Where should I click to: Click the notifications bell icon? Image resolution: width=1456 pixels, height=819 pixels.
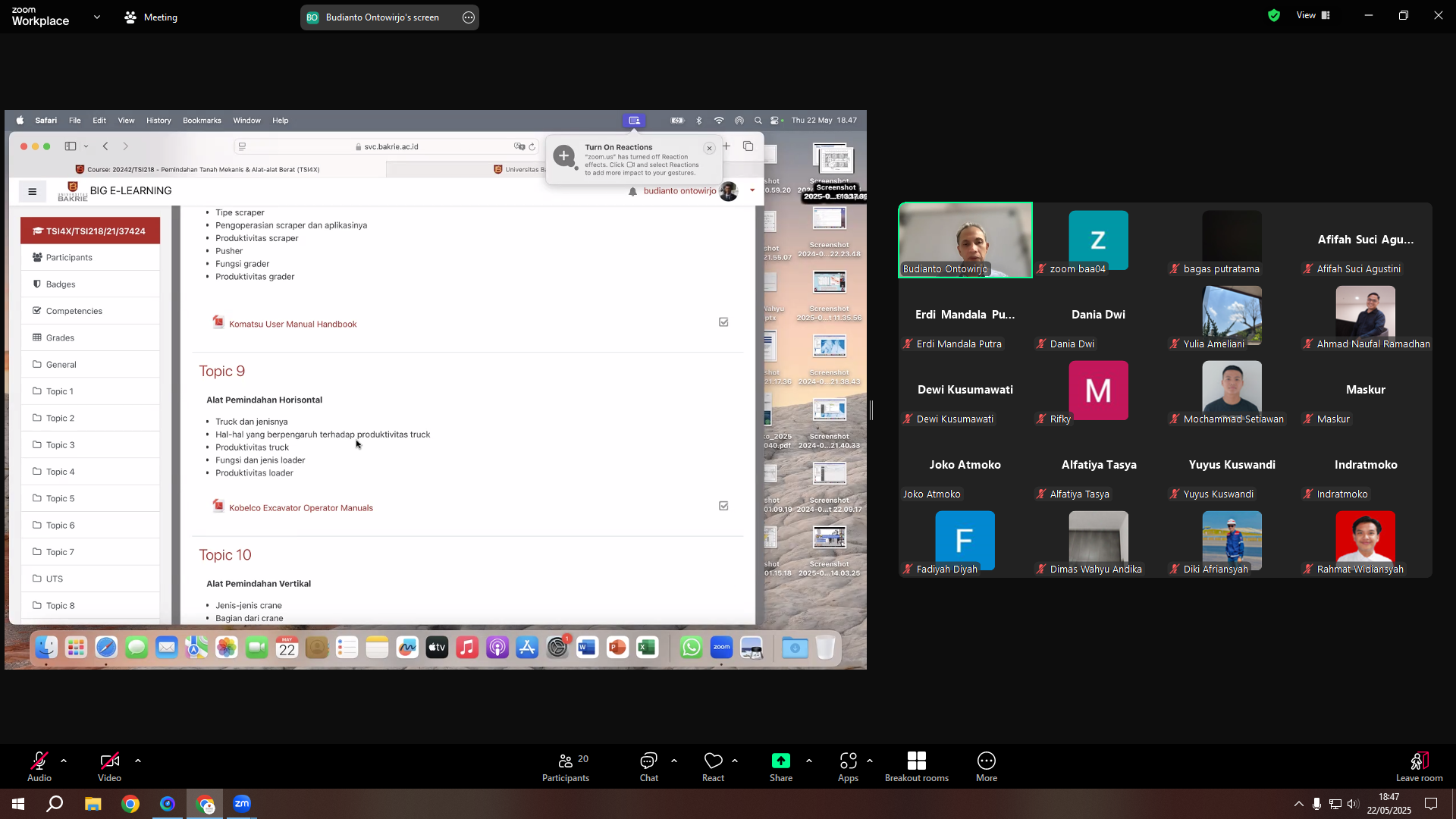tap(632, 191)
